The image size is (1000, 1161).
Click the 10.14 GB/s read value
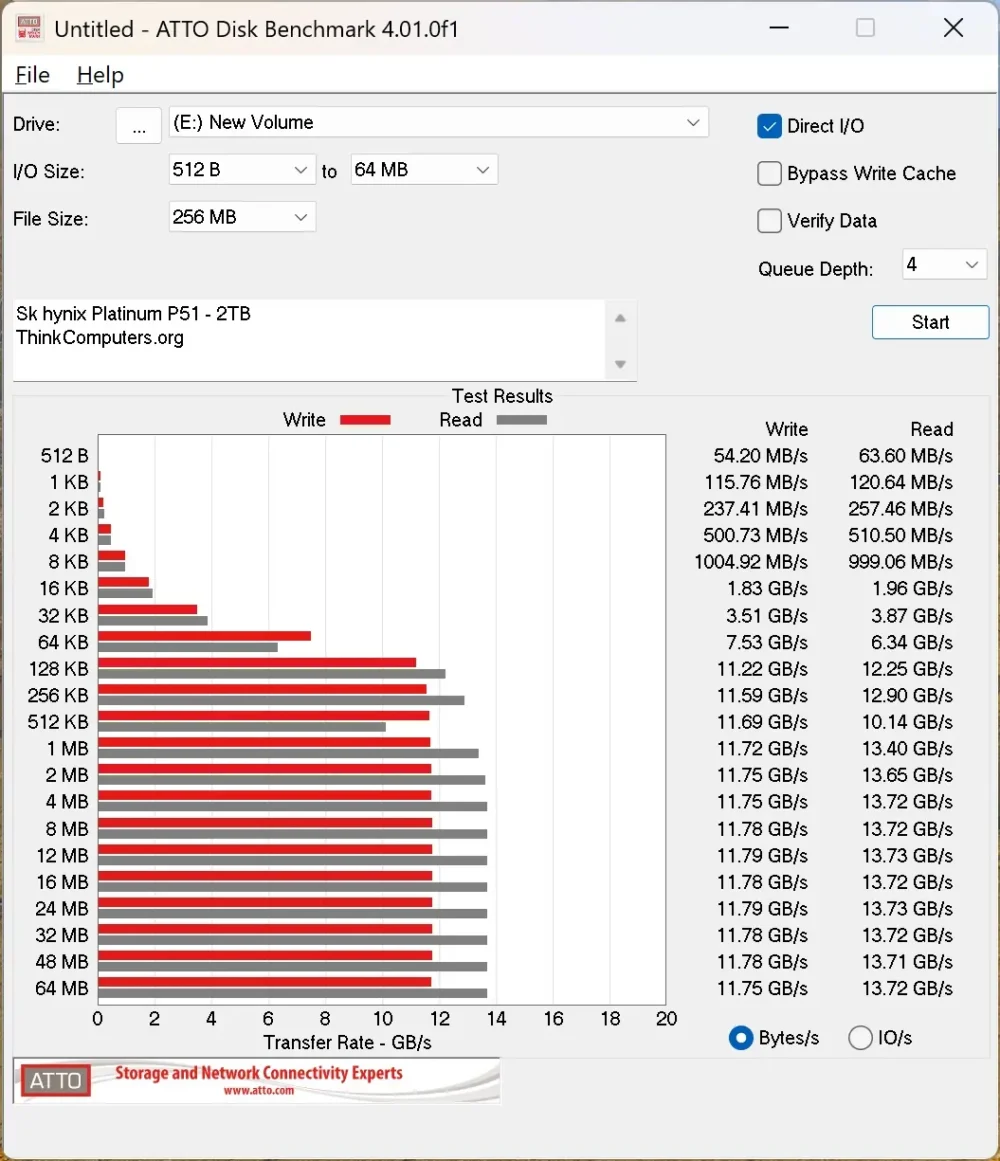[907, 722]
